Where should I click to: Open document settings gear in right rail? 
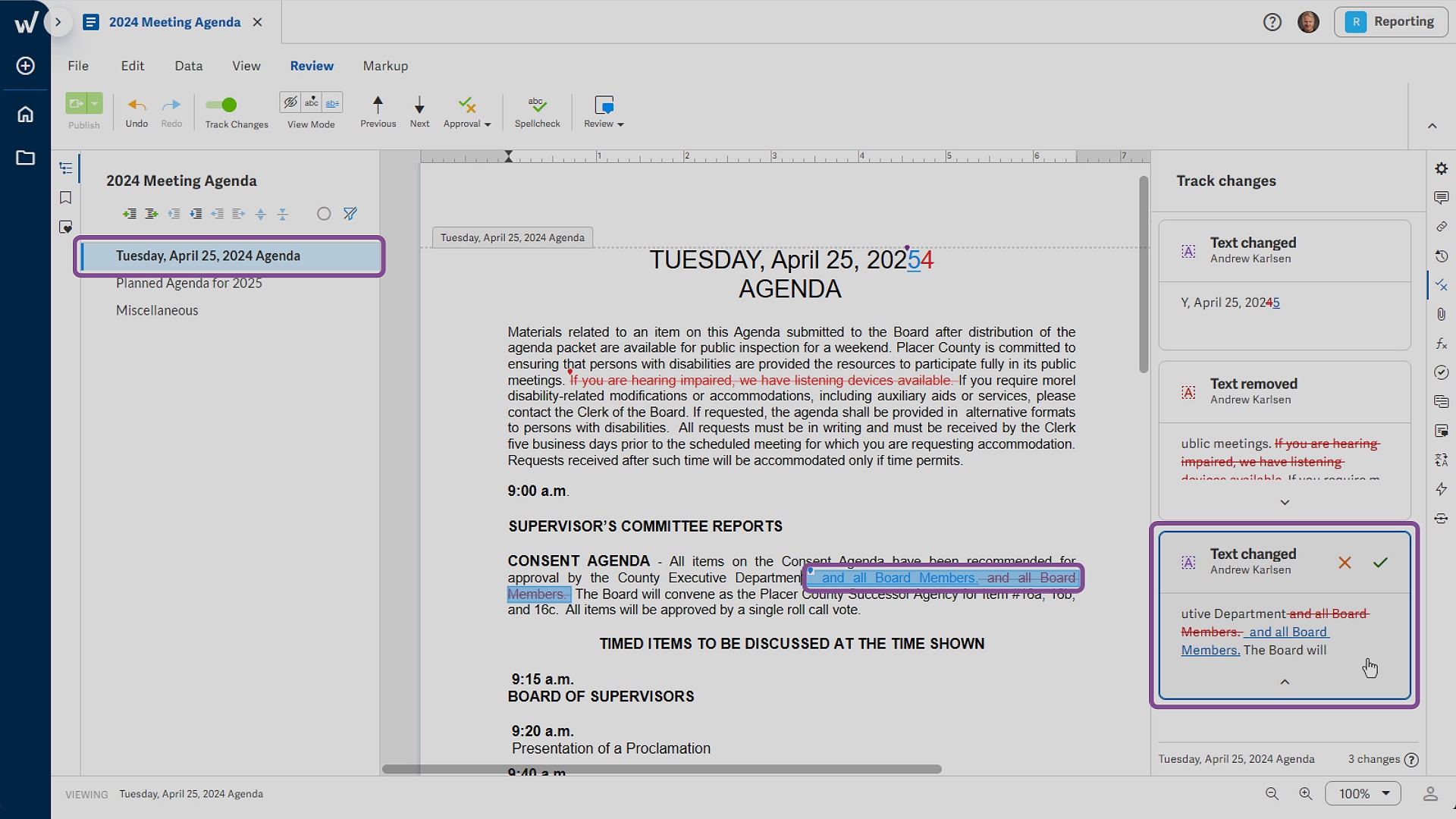(1441, 168)
